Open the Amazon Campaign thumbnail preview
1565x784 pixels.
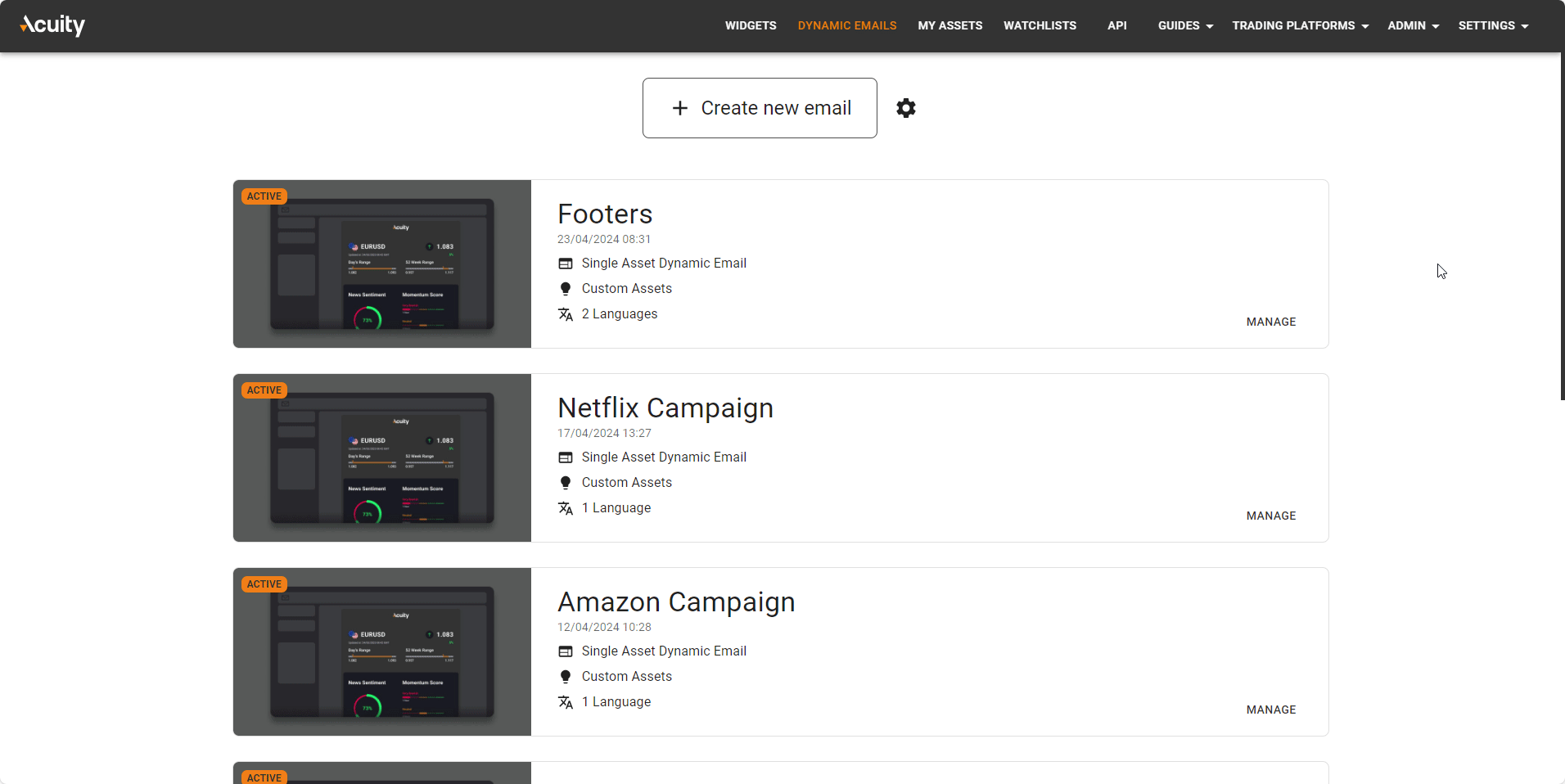point(382,651)
